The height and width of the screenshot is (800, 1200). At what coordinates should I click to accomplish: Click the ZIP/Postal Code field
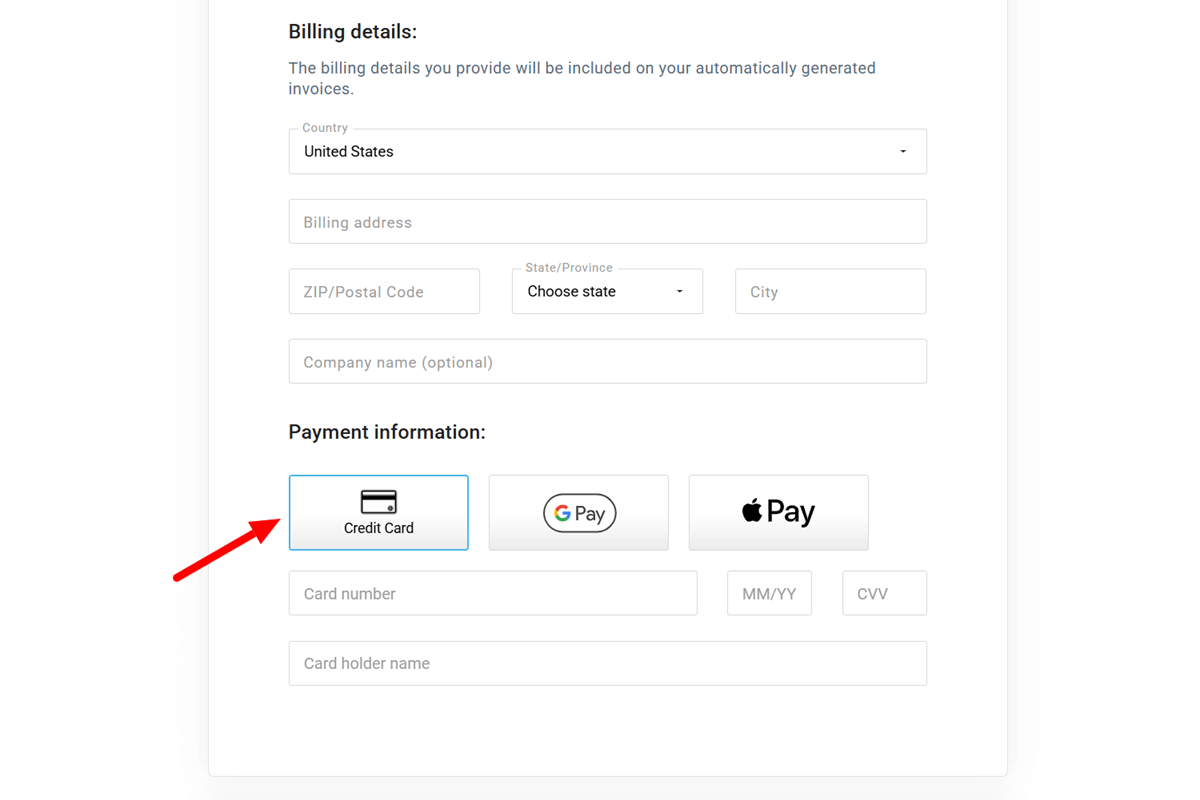384,291
